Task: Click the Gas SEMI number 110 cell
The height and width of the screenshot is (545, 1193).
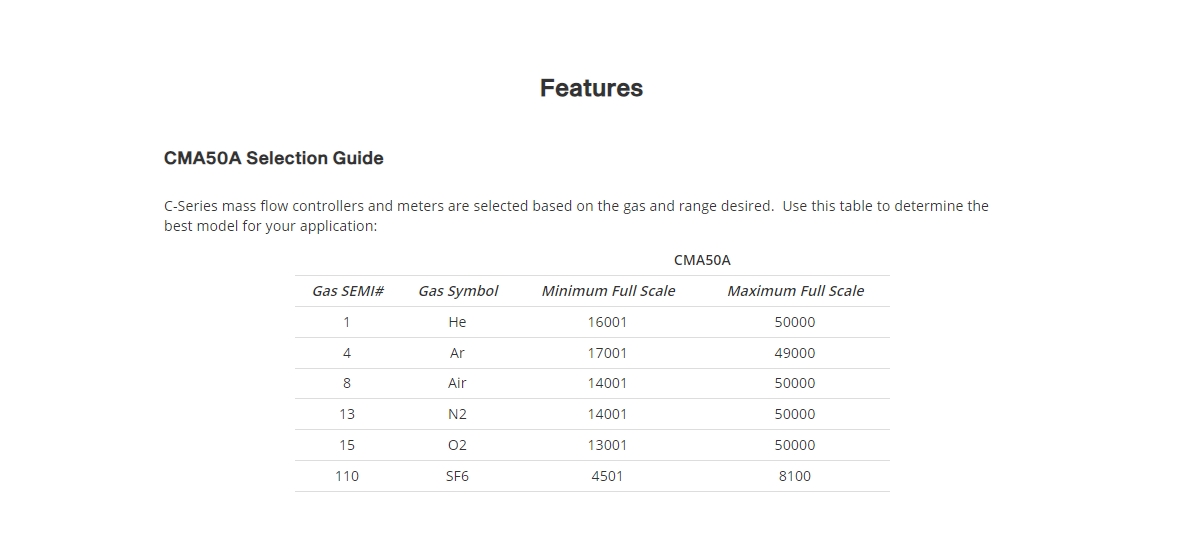Action: [x=347, y=476]
